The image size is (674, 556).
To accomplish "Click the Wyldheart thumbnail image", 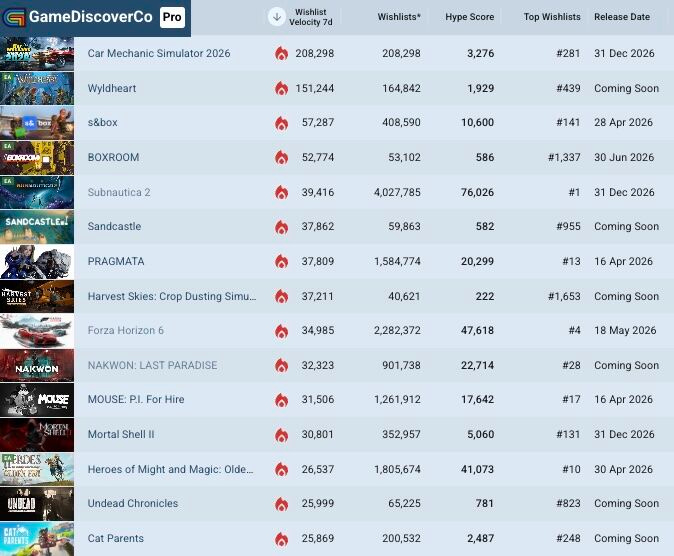I will pos(37,89).
